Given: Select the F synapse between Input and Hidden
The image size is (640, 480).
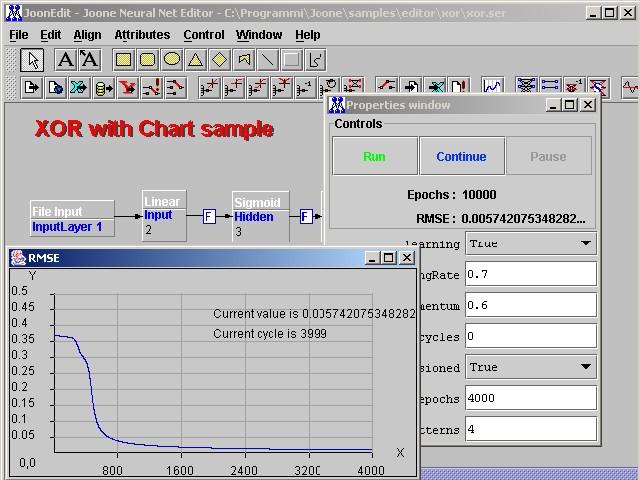Looking at the screenshot, I should [x=209, y=216].
